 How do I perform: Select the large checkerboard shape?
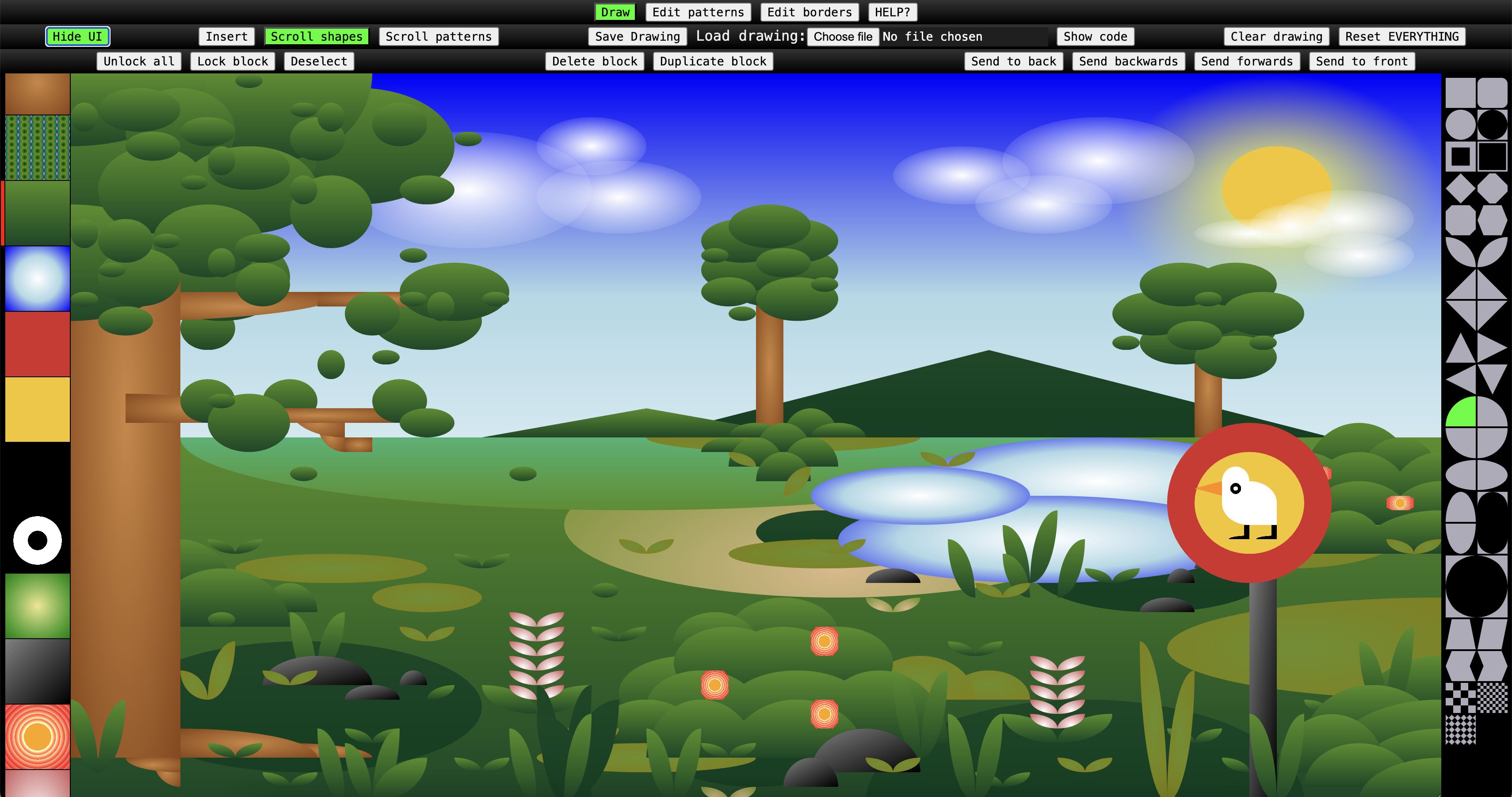tap(1460, 698)
